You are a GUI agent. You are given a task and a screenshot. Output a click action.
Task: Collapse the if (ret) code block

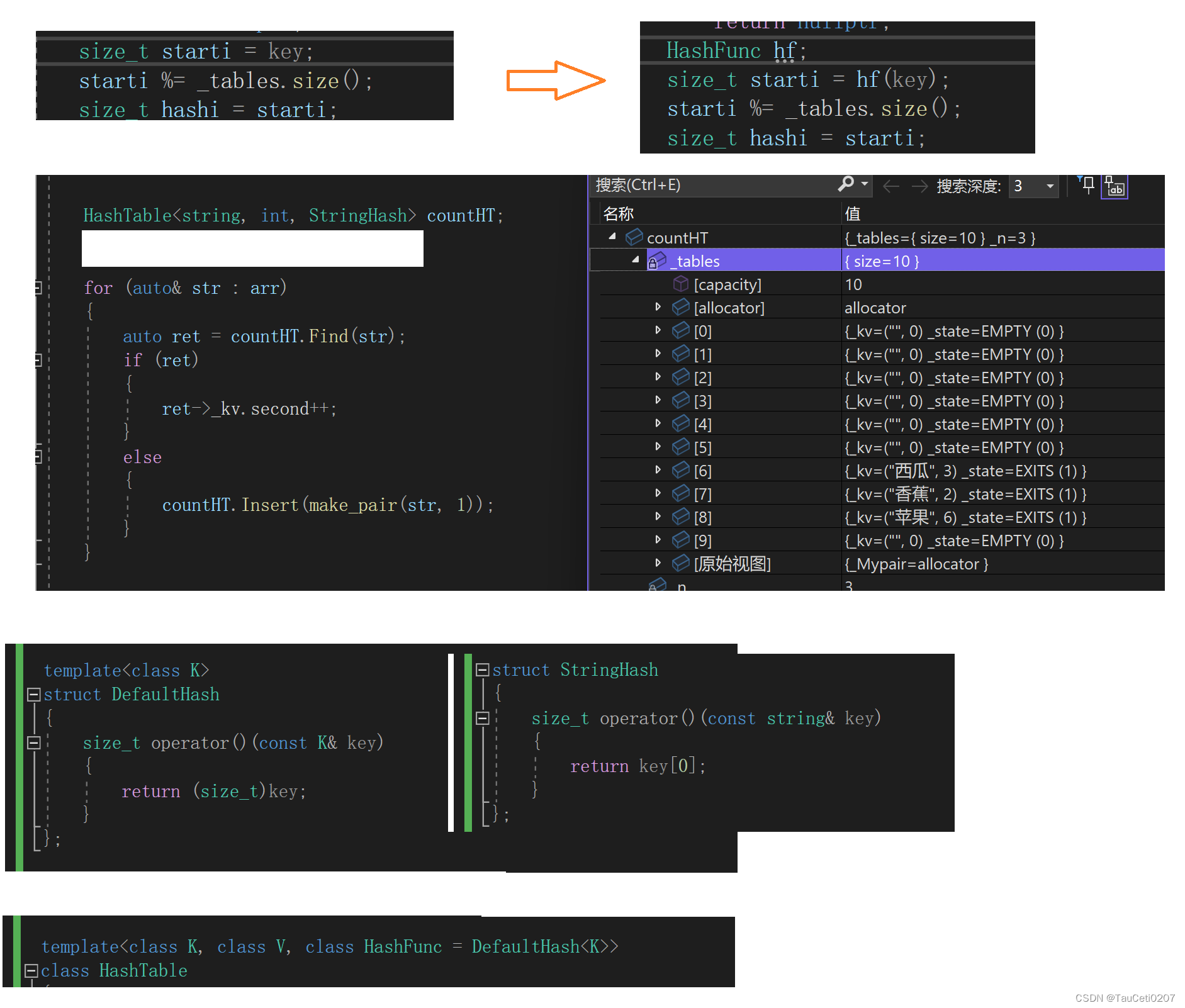pyautogui.click(x=38, y=360)
